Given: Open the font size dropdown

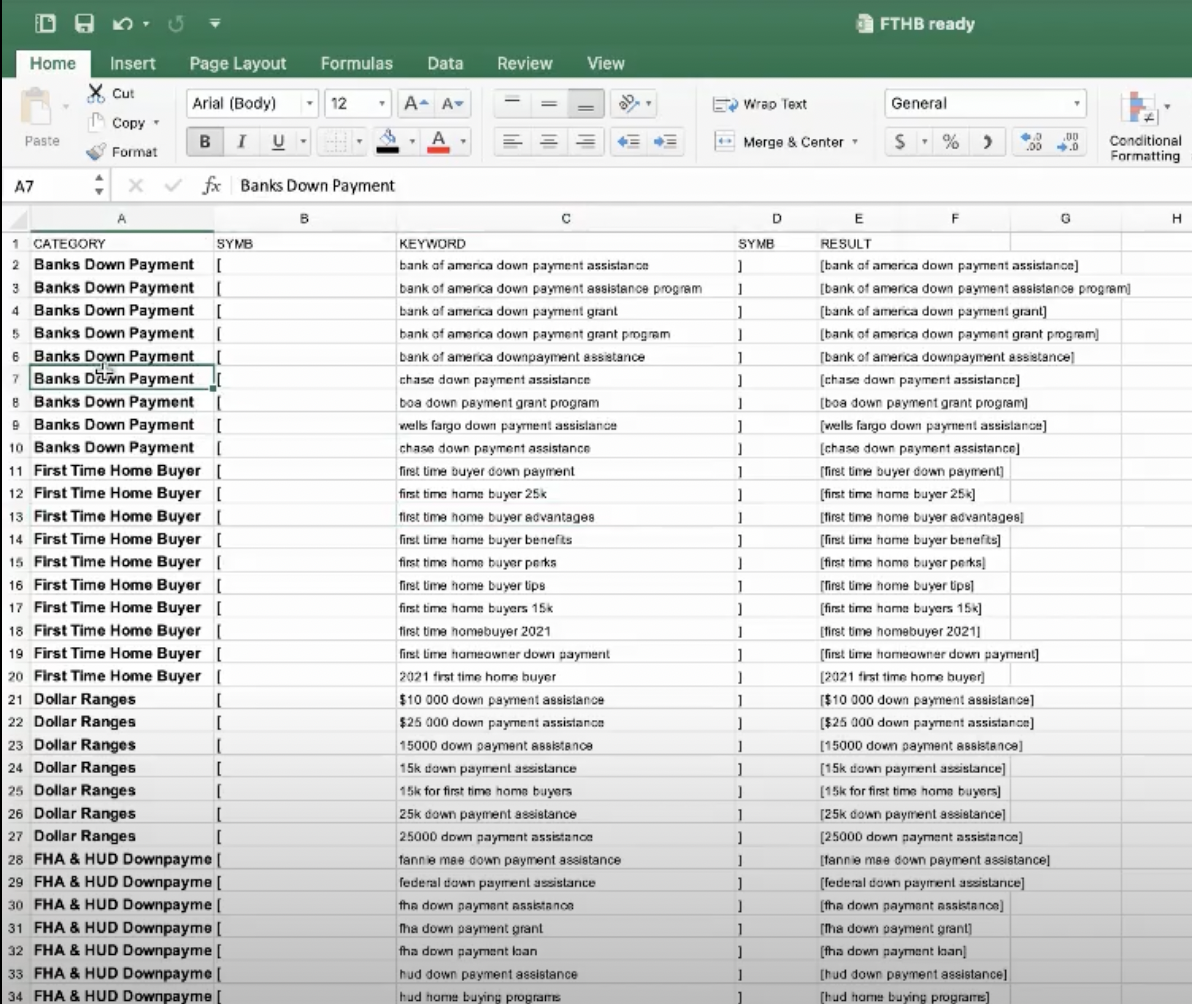Looking at the screenshot, I should (383, 104).
